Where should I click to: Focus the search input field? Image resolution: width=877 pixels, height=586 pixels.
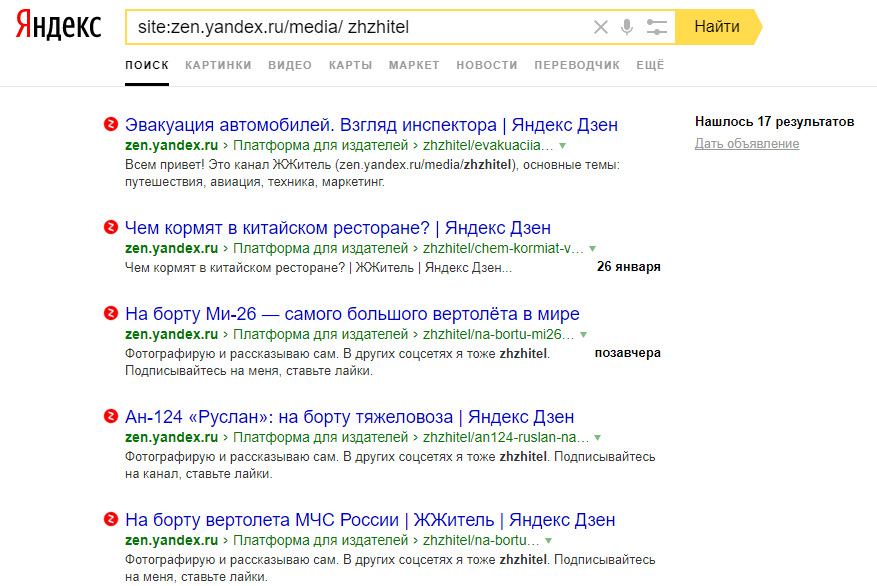pyautogui.click(x=358, y=27)
